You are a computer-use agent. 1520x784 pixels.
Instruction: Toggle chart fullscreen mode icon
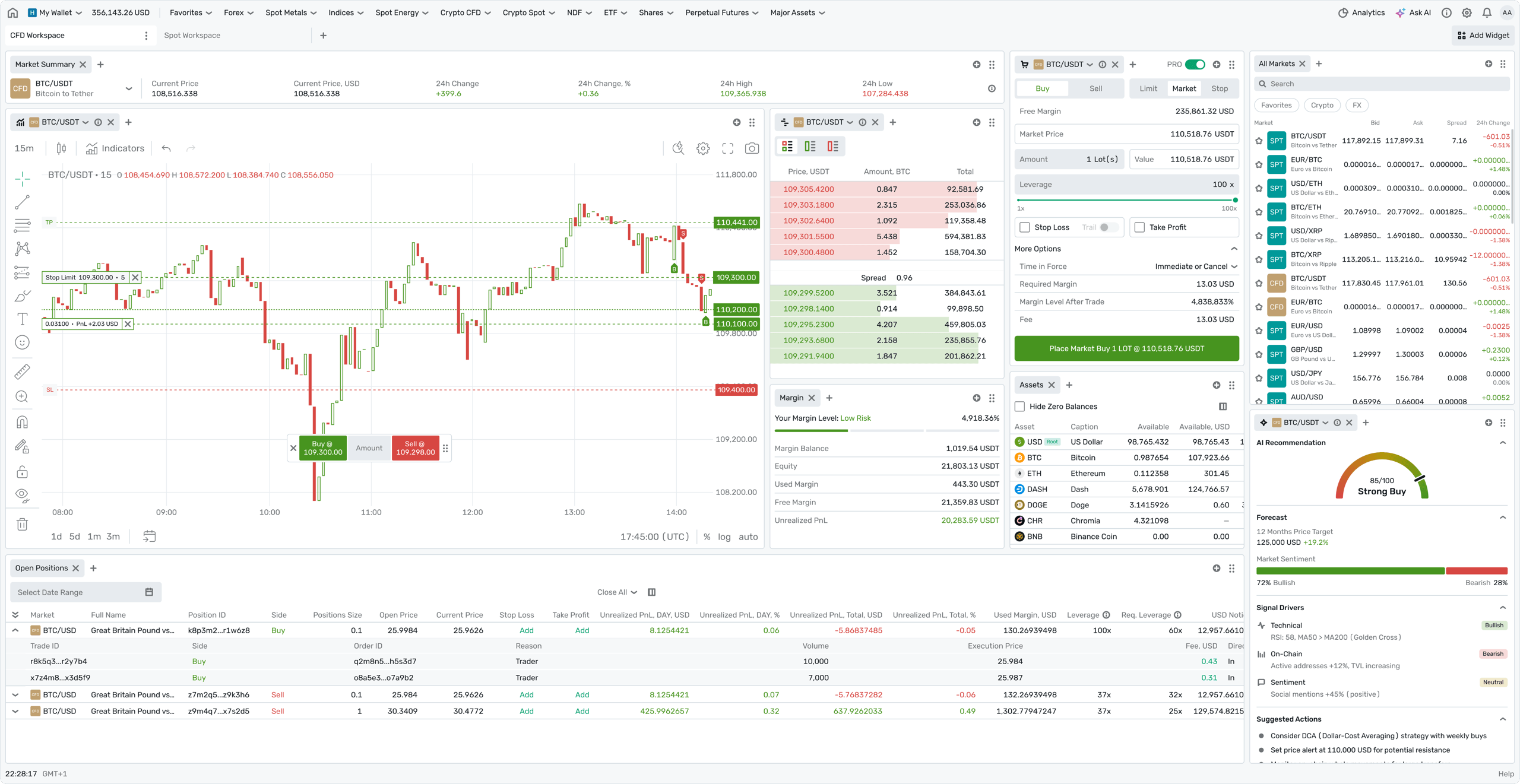(727, 148)
